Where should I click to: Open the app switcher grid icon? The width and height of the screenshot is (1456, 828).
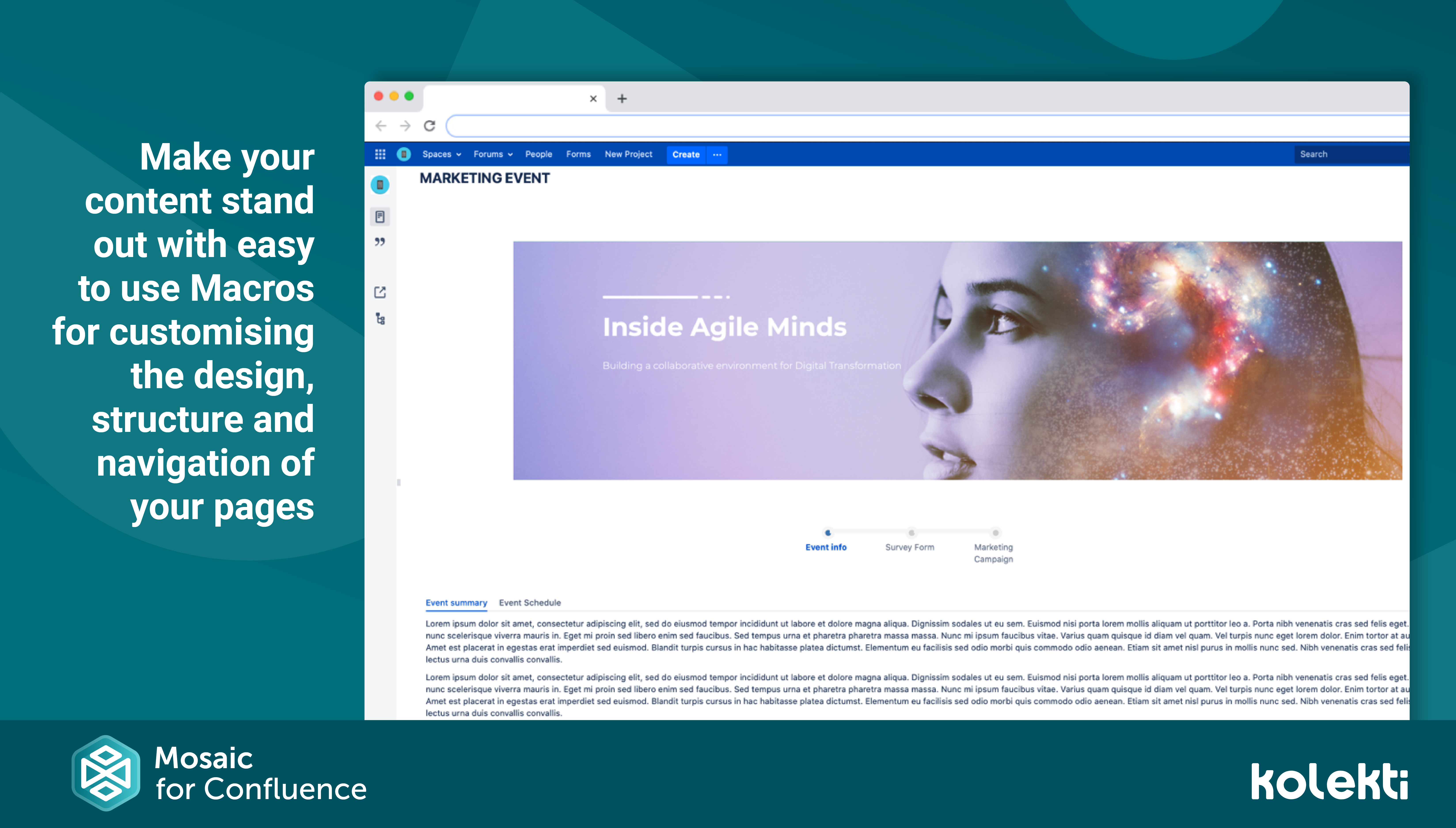[380, 154]
